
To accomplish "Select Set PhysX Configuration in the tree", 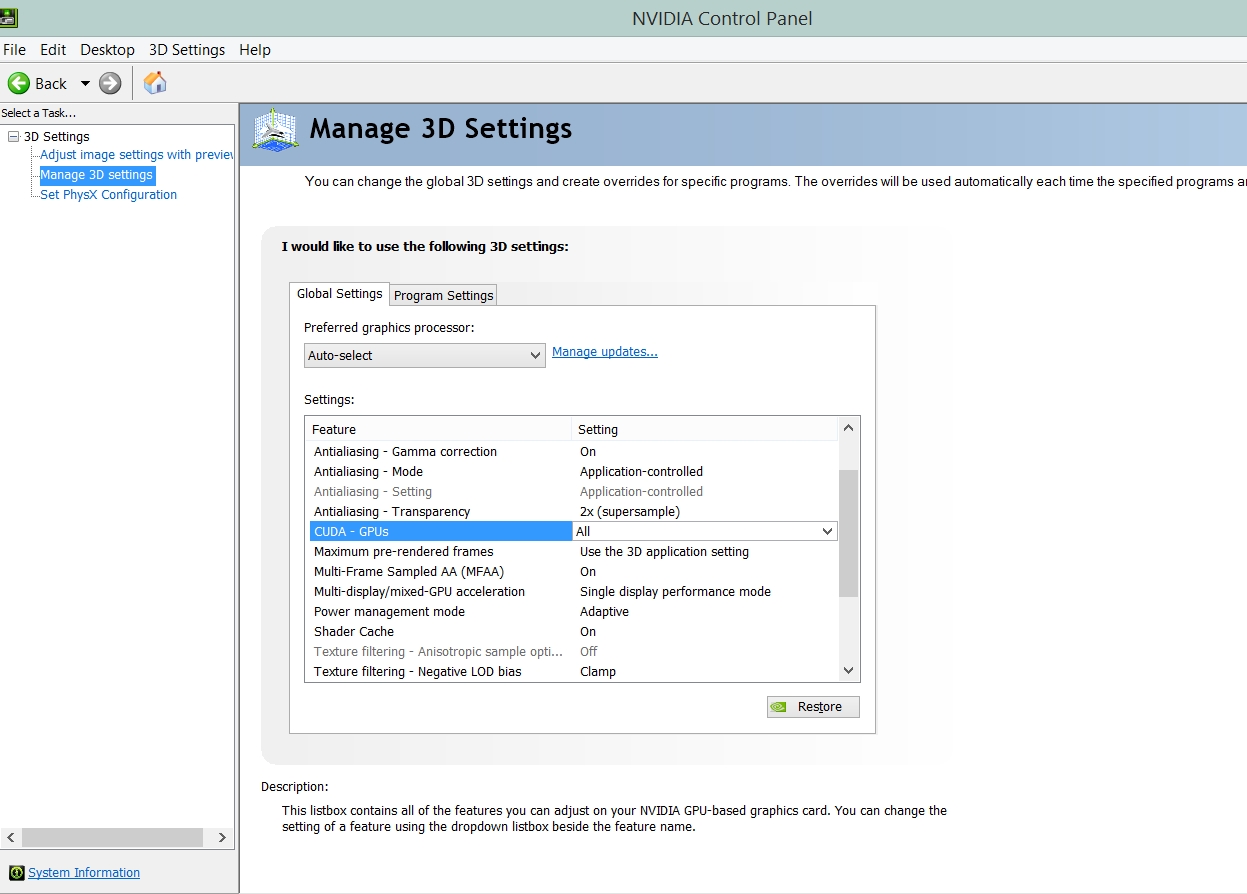I will click(x=108, y=195).
